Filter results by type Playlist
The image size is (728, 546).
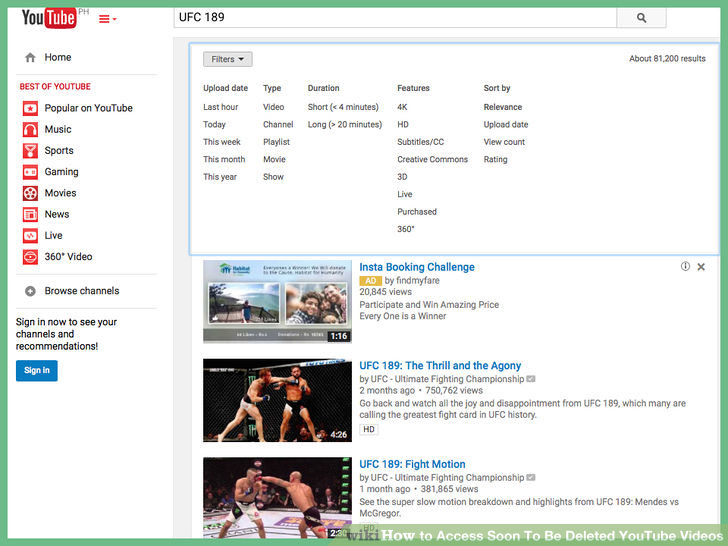[x=276, y=142]
